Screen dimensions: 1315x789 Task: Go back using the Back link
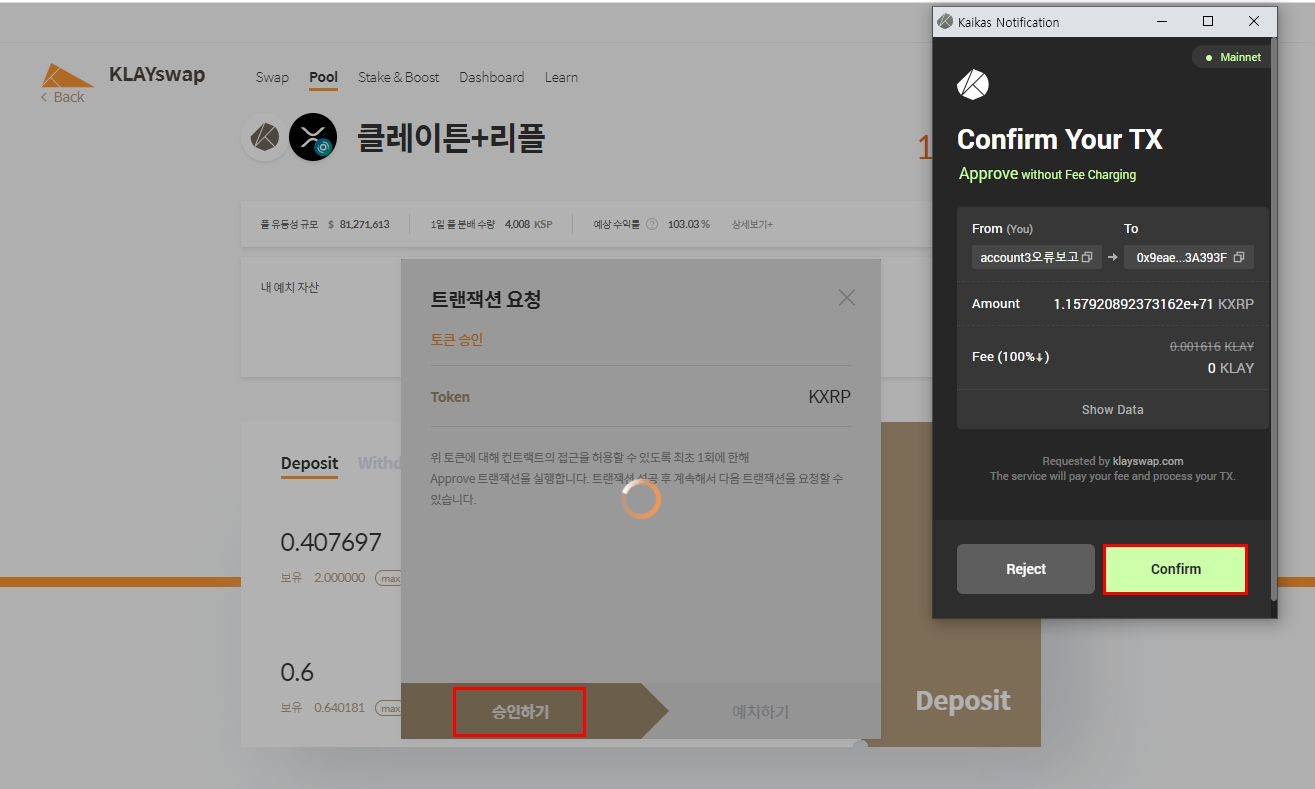63,97
